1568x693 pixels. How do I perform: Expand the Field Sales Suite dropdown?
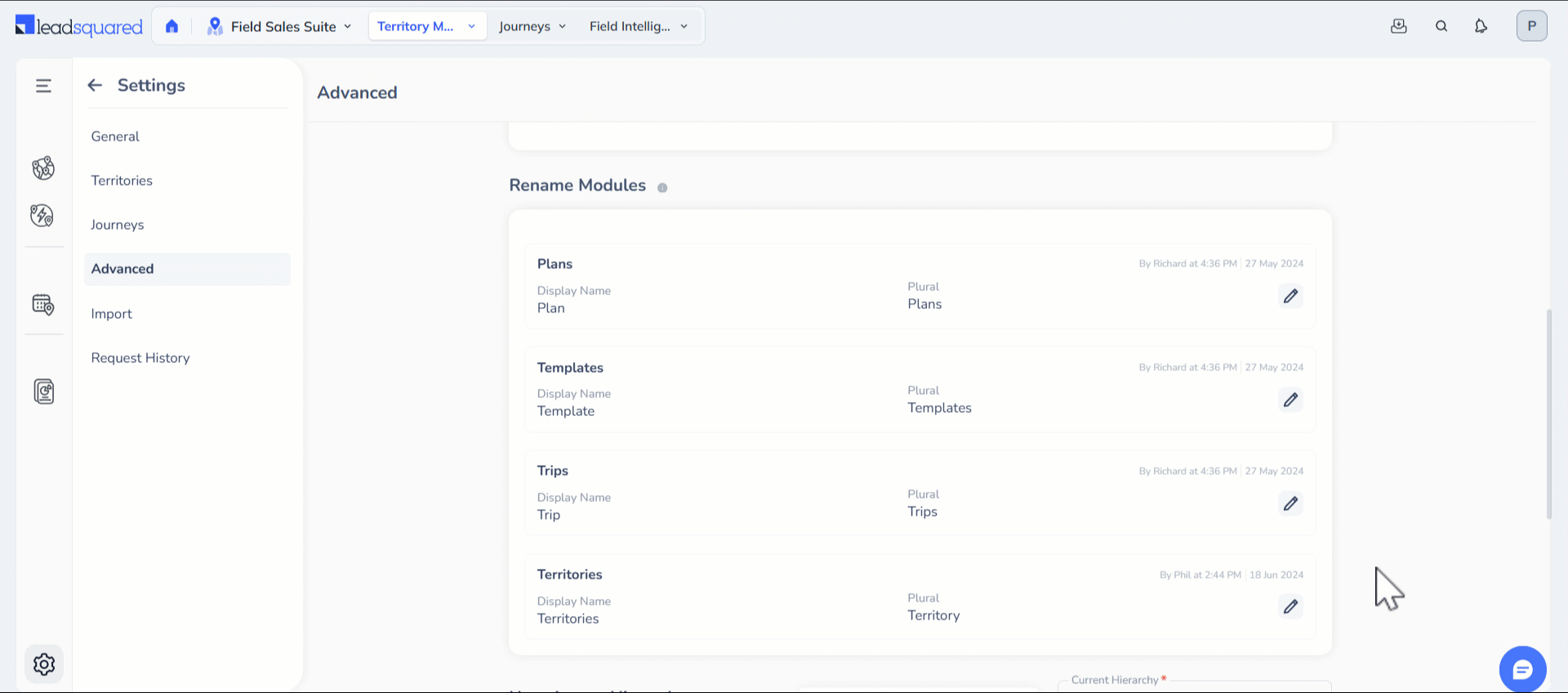click(x=280, y=26)
